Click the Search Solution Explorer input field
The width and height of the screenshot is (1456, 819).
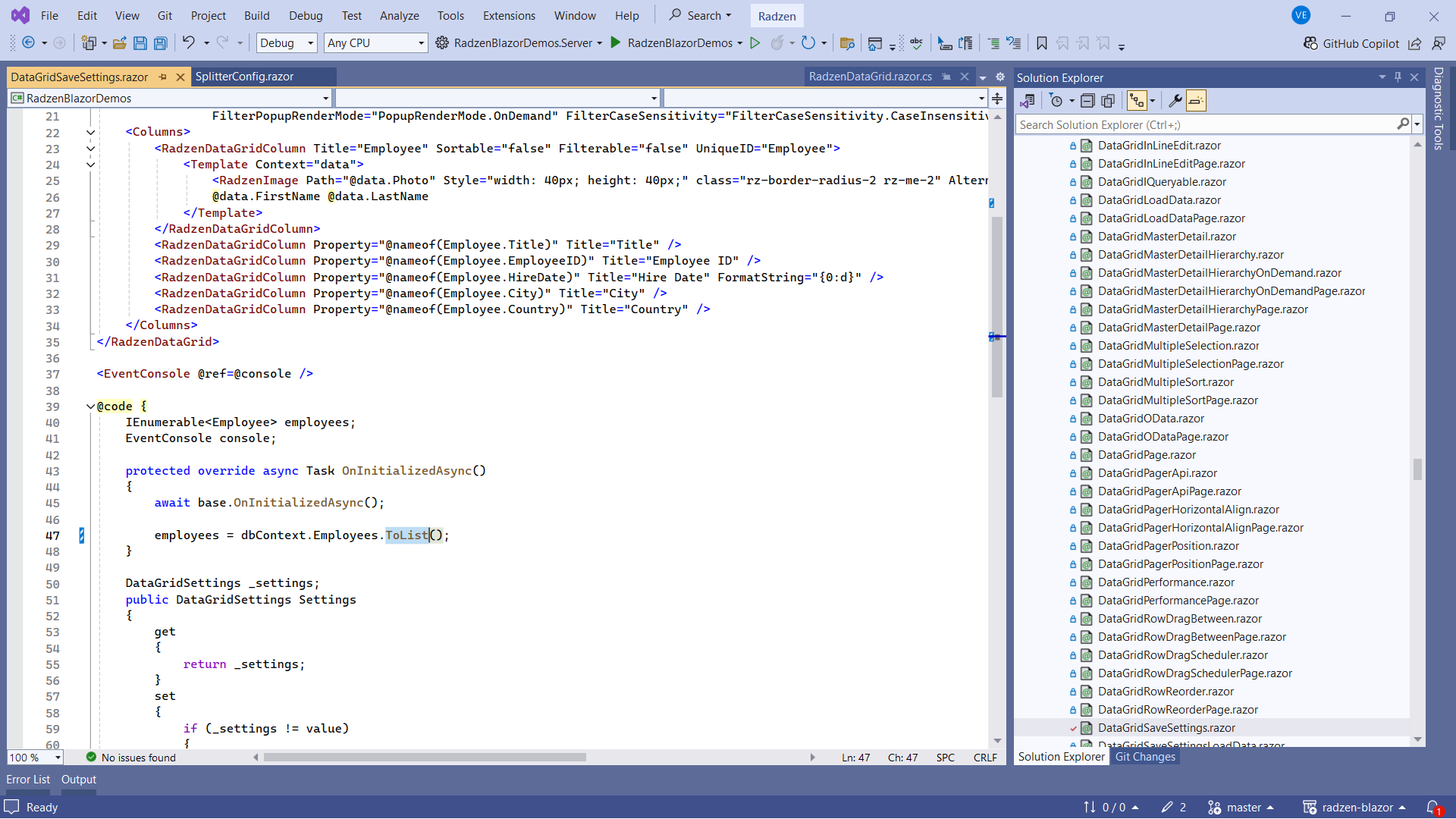click(1206, 125)
